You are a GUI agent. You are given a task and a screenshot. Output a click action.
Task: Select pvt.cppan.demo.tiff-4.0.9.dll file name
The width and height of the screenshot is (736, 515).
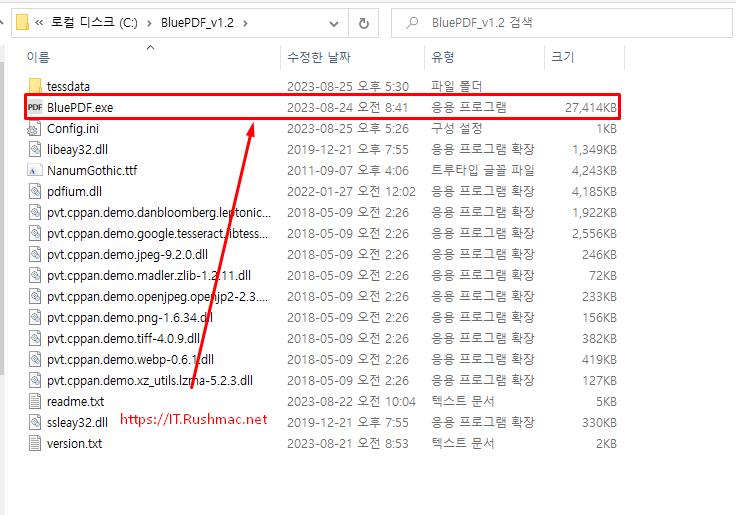(x=123, y=338)
